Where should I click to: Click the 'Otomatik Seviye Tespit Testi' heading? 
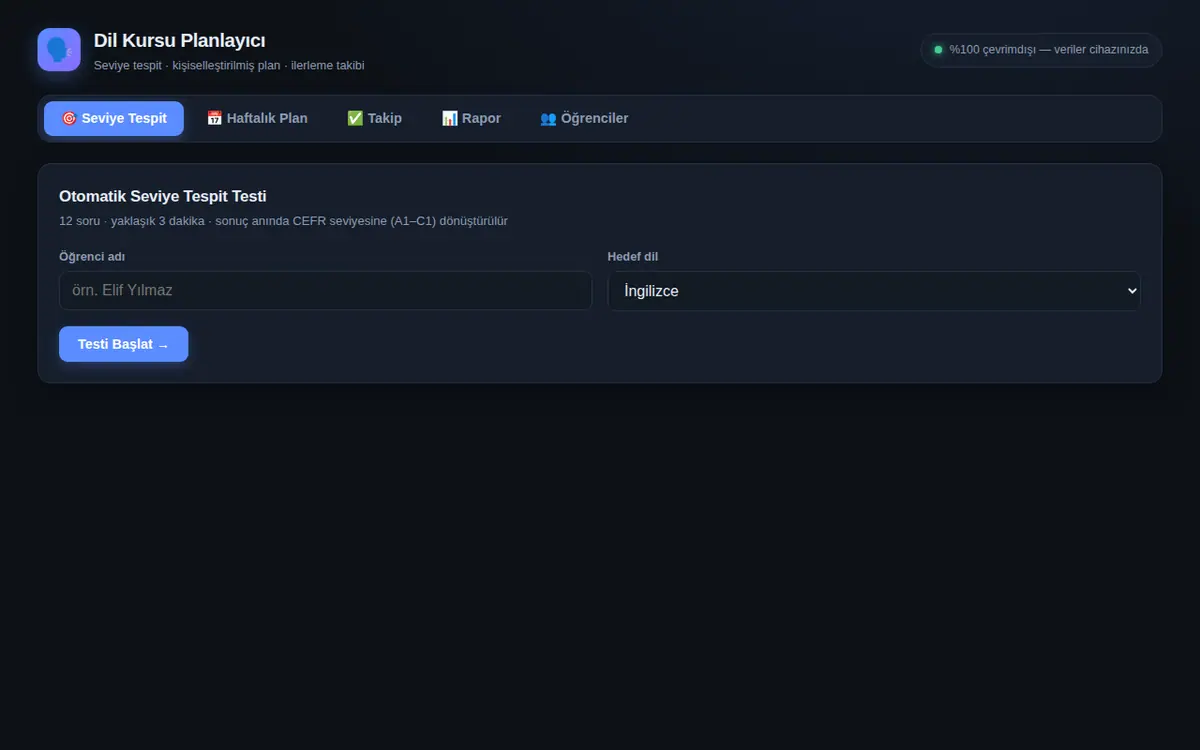click(163, 196)
